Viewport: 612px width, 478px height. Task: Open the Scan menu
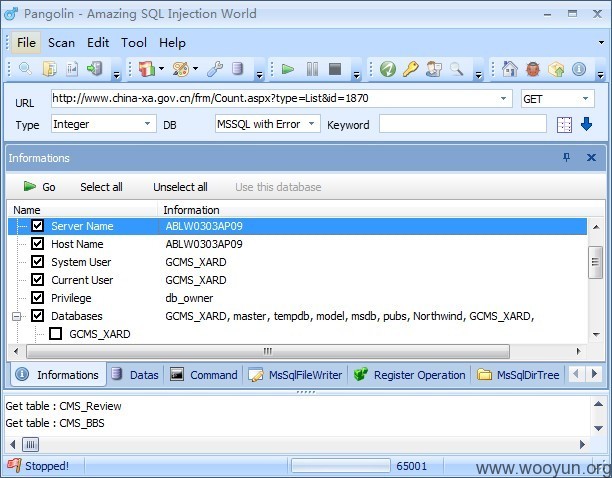(x=61, y=43)
